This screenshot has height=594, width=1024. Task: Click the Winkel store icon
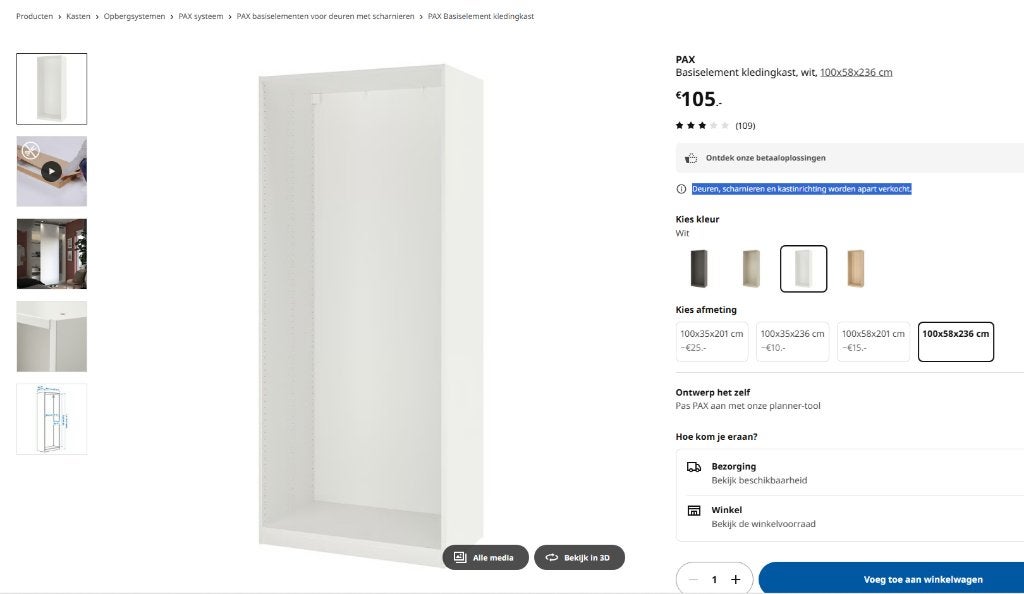pos(694,510)
